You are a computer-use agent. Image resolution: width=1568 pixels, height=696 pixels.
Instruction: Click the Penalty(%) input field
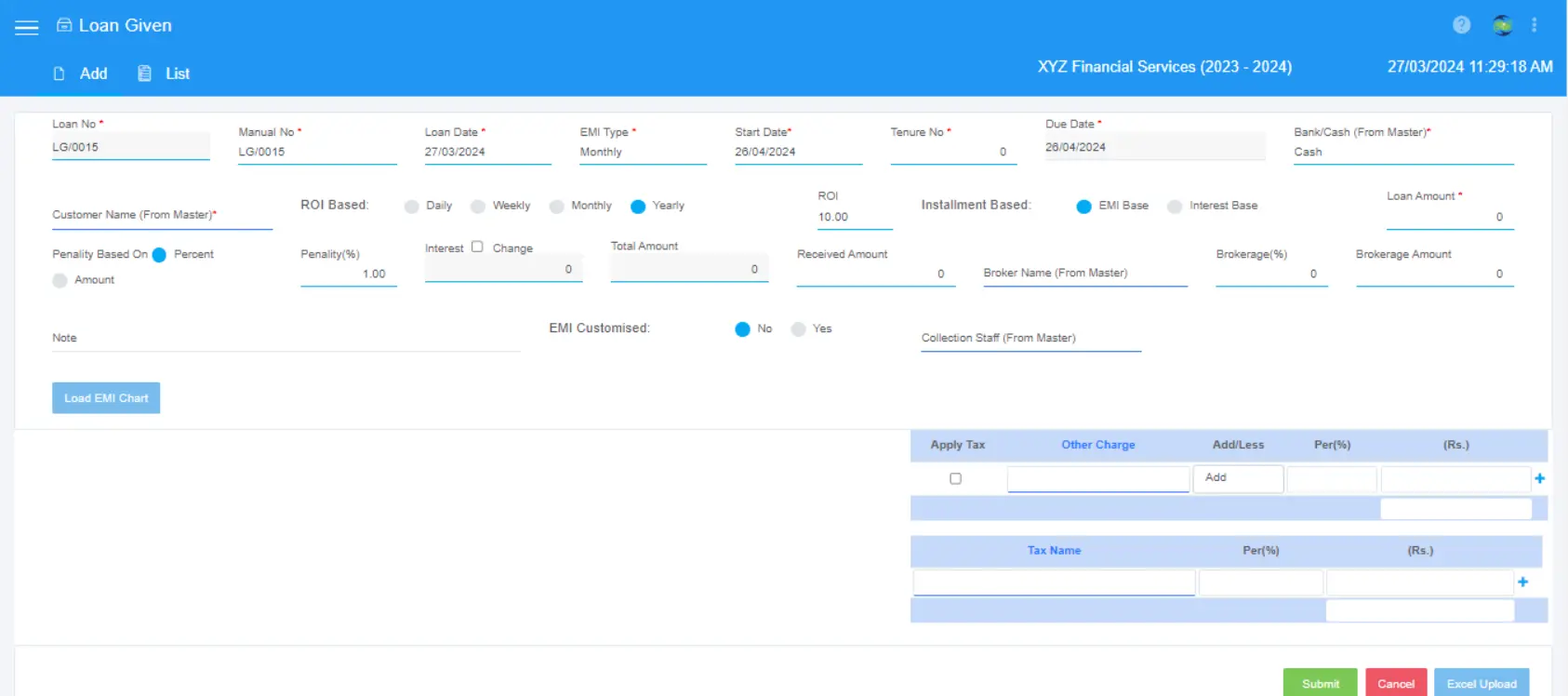(x=348, y=274)
